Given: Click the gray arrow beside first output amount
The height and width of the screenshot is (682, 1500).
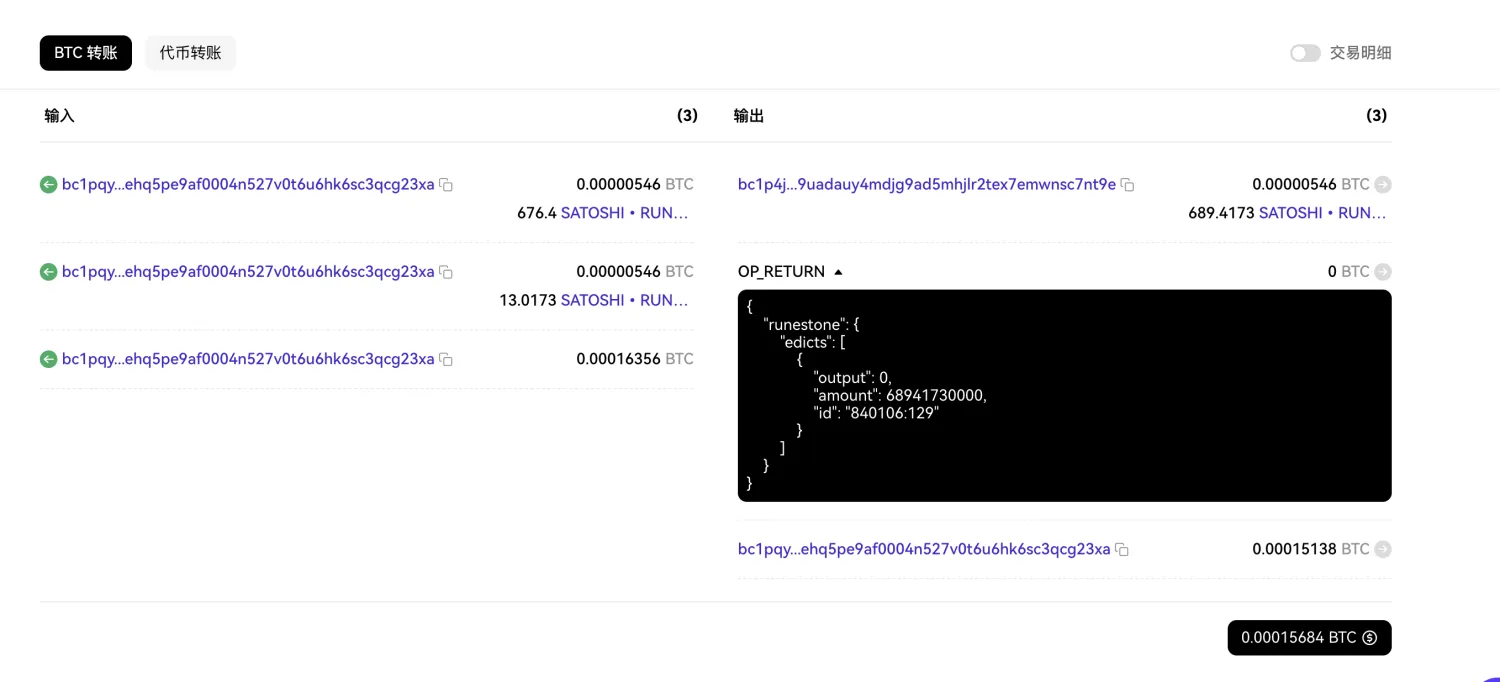Looking at the screenshot, I should [1383, 184].
